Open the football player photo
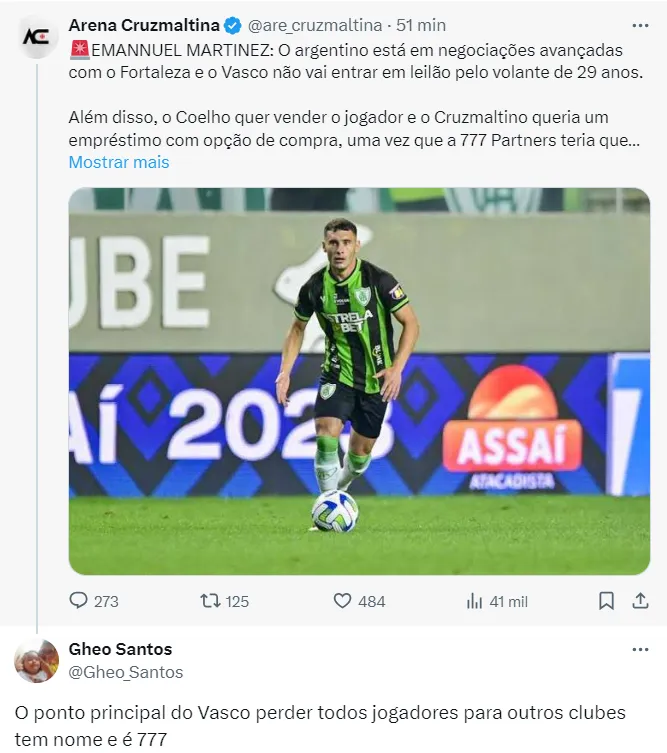 click(359, 381)
